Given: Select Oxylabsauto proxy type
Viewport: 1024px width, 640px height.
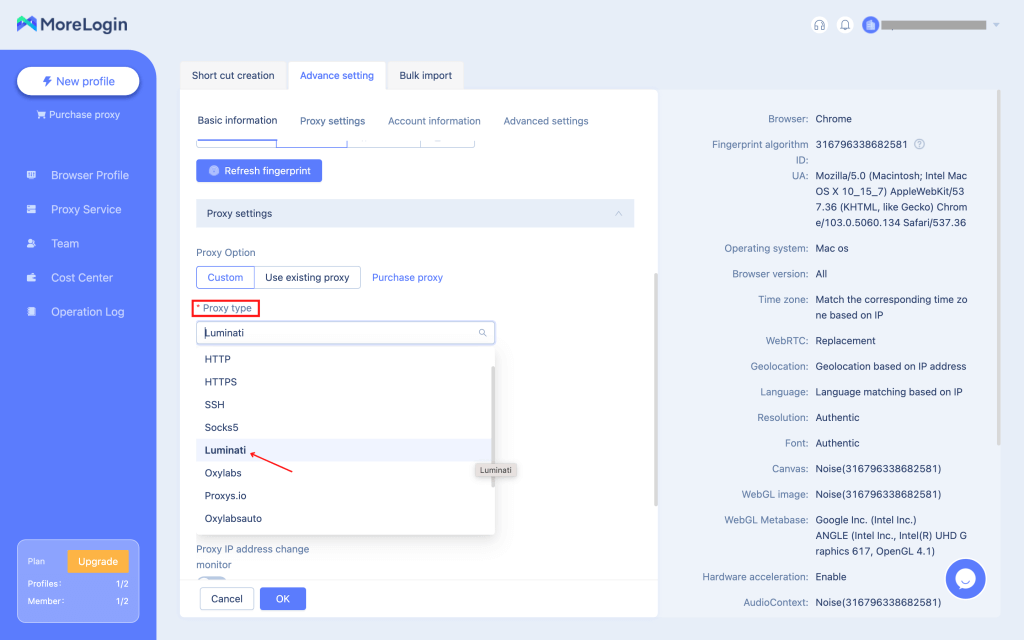Looking at the screenshot, I should (x=344, y=519).
